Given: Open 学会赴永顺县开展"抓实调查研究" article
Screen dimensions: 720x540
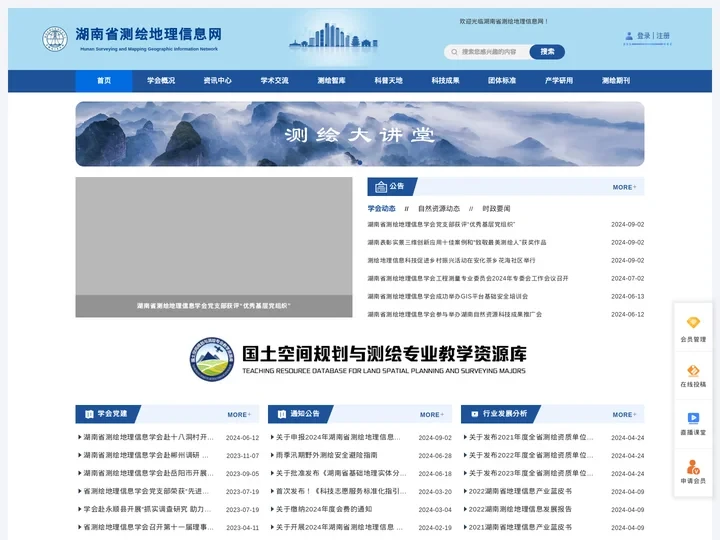Looking at the screenshot, I should click(145, 509).
